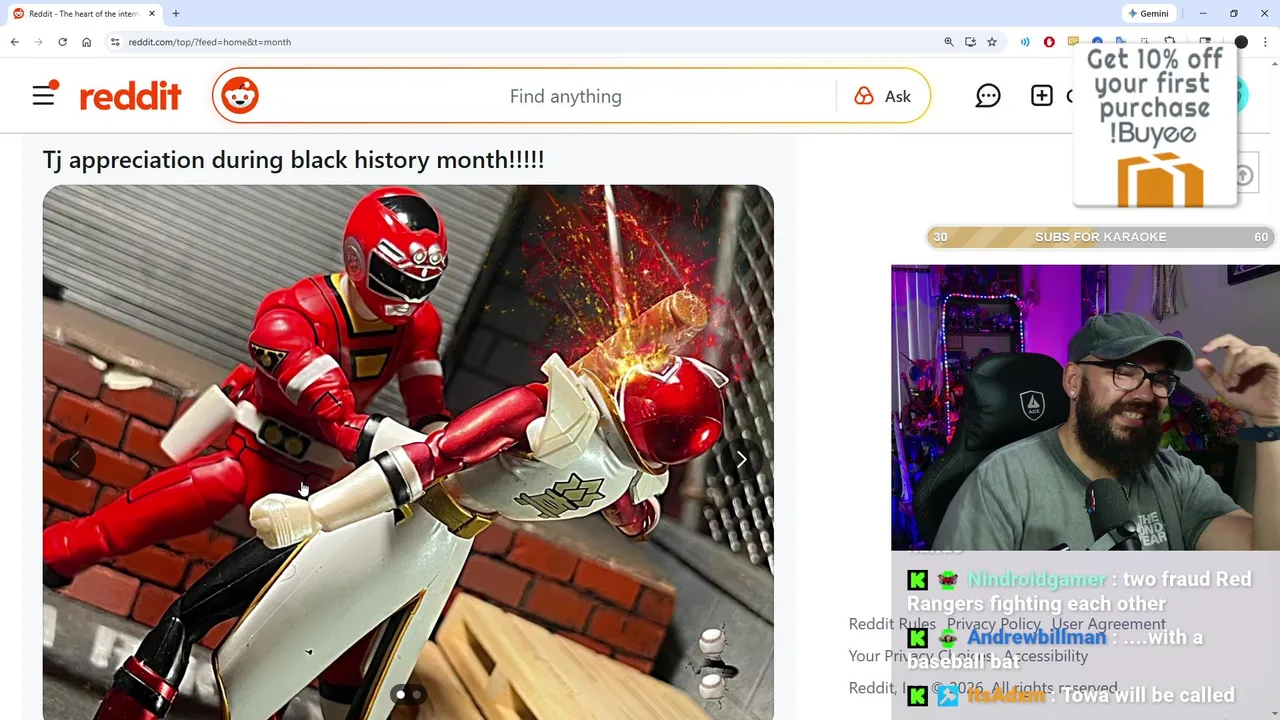Select the second carousel indicator dot
Image resolution: width=1280 pixels, height=720 pixels.
click(x=417, y=694)
